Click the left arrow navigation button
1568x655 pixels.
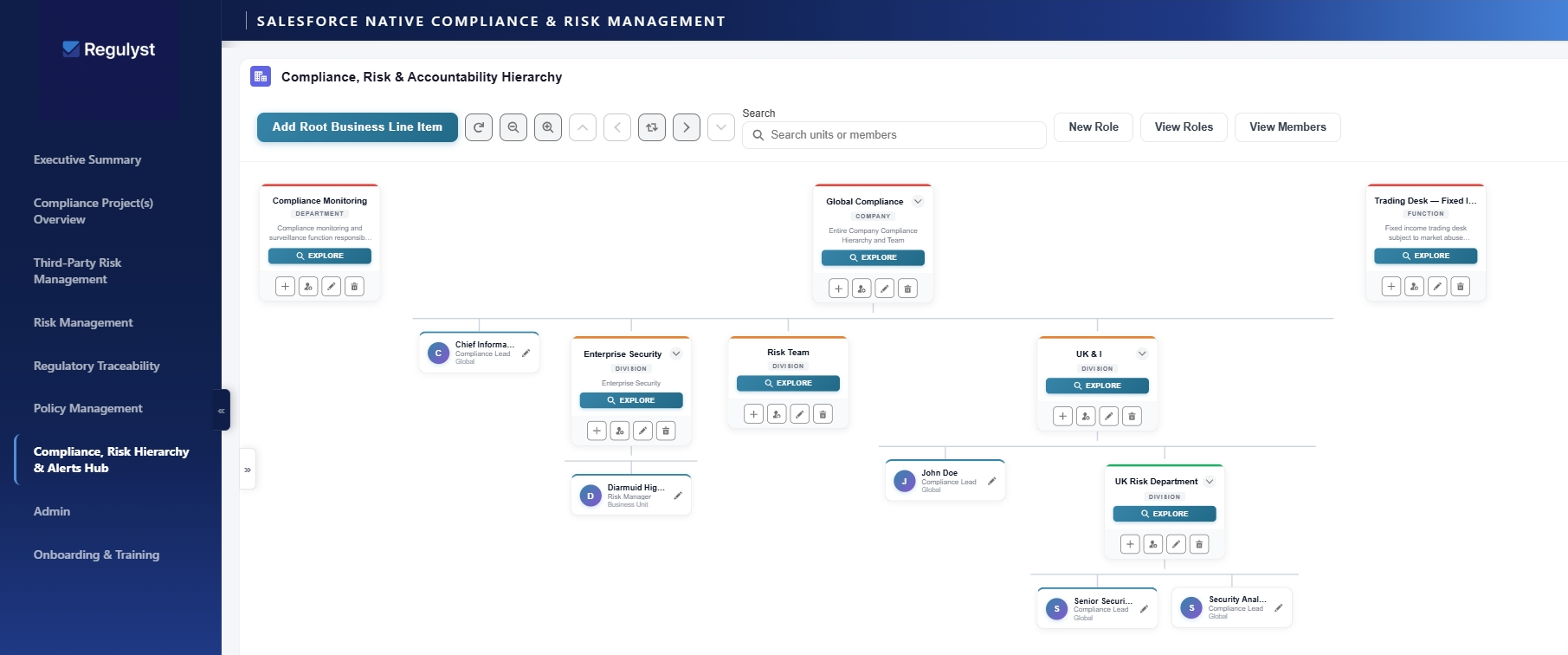point(617,127)
